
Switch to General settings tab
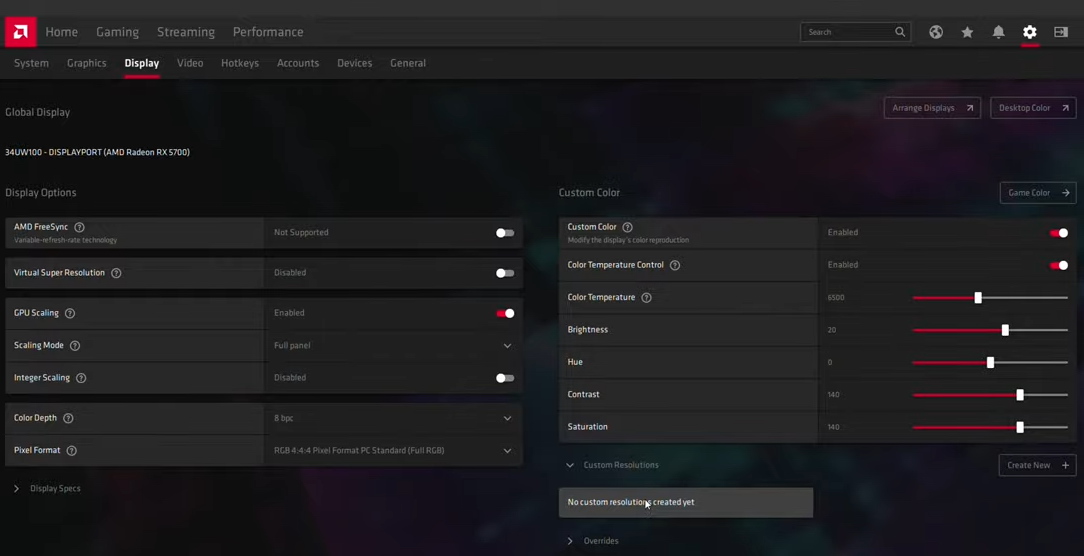pos(408,63)
